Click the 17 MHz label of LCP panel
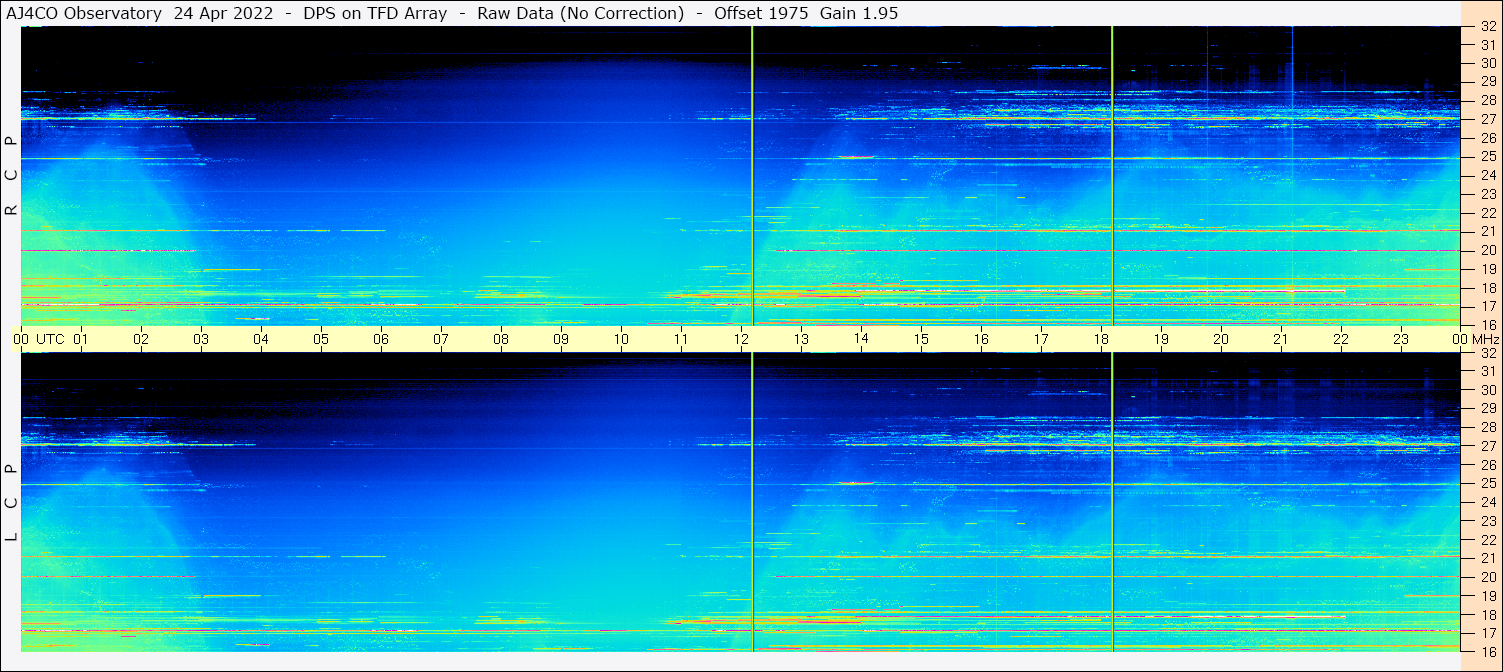Image resolution: width=1503 pixels, height=672 pixels. (1488, 633)
